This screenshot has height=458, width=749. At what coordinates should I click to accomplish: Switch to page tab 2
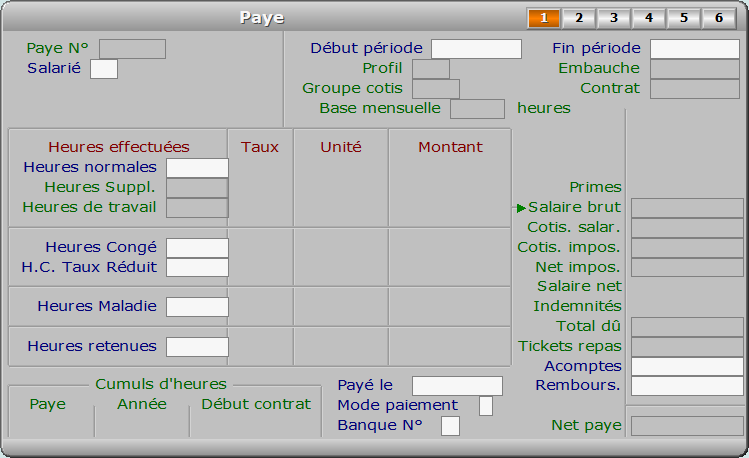(x=578, y=18)
